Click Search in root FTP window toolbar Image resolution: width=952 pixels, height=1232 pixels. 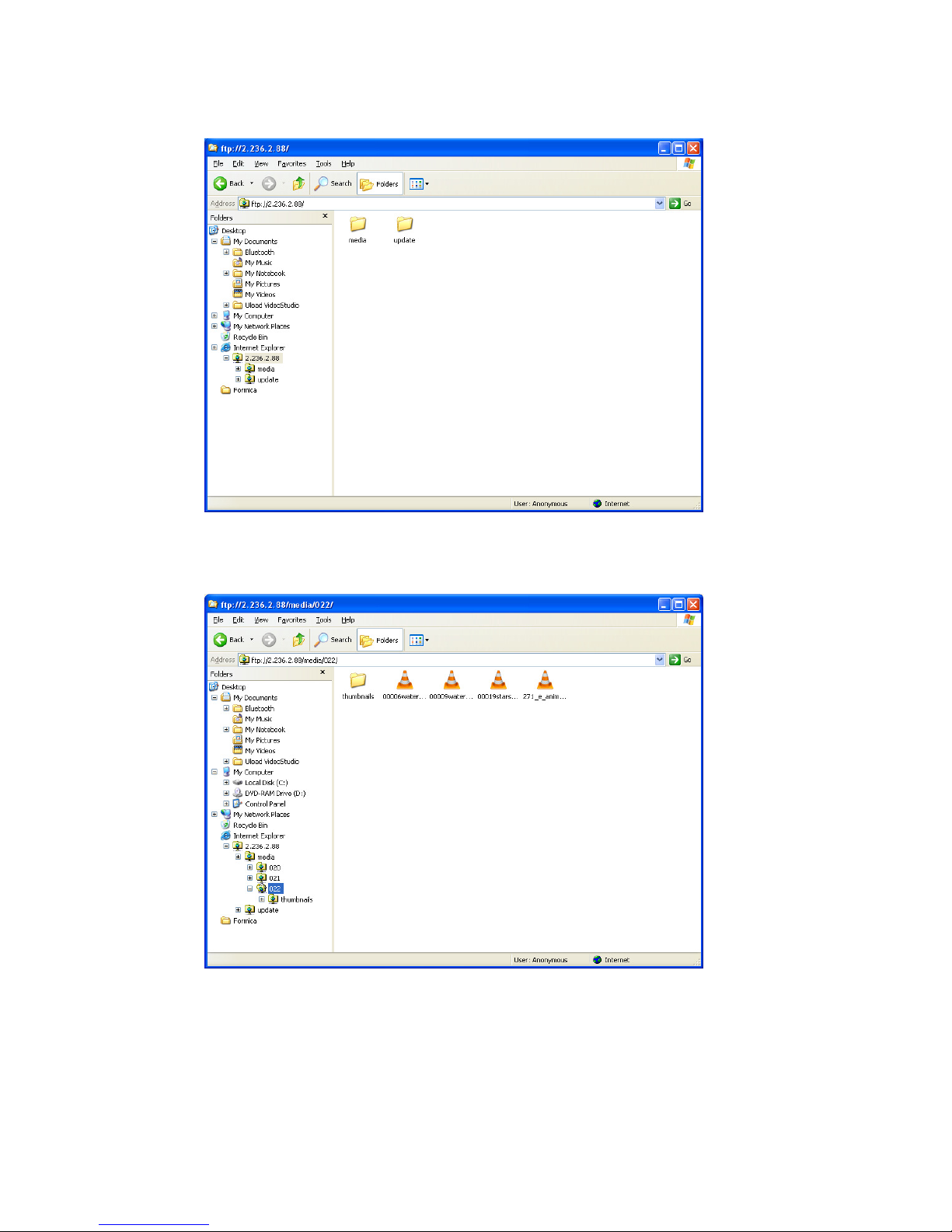coord(333,183)
